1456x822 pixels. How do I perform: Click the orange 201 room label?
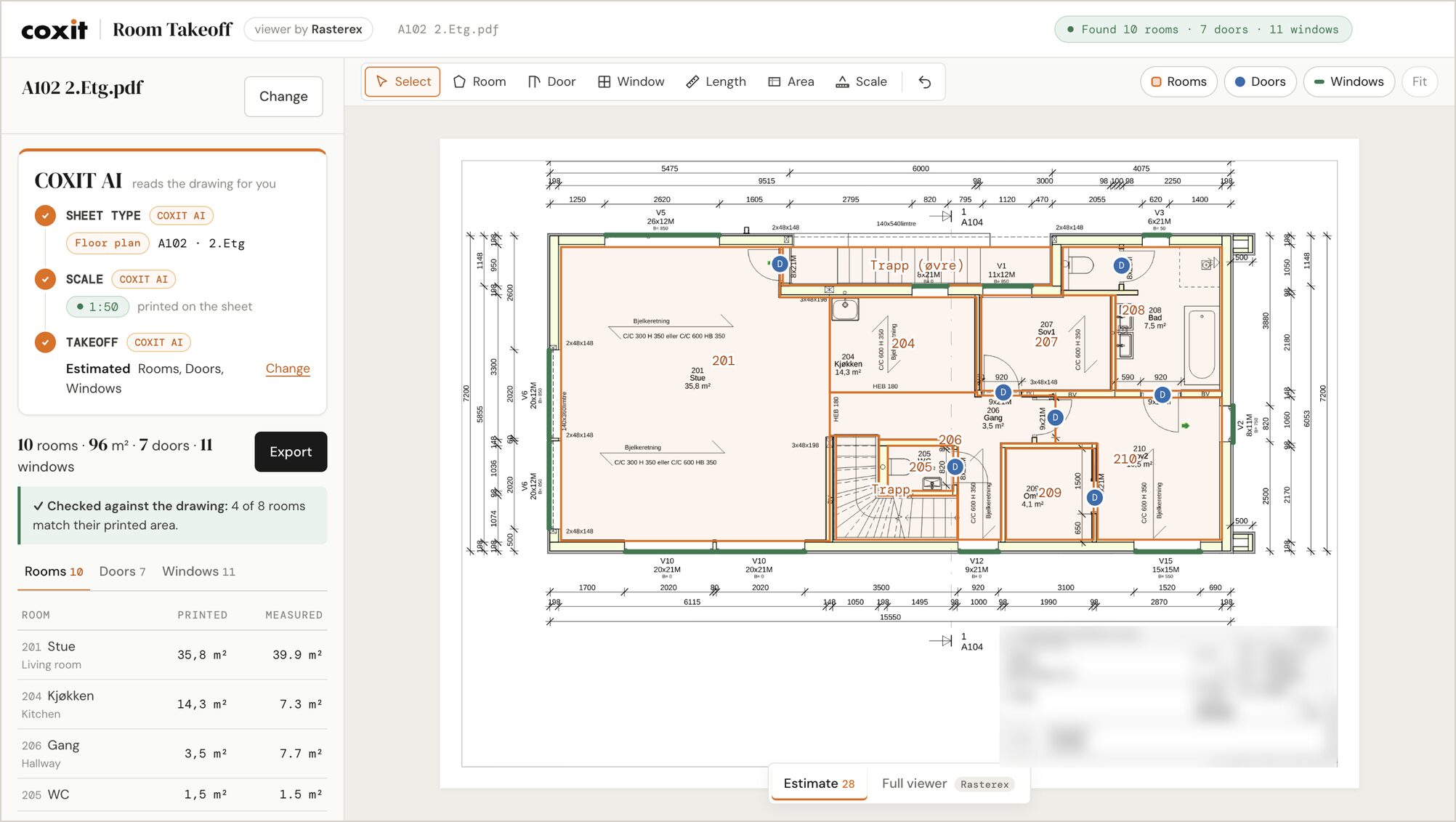[723, 360]
